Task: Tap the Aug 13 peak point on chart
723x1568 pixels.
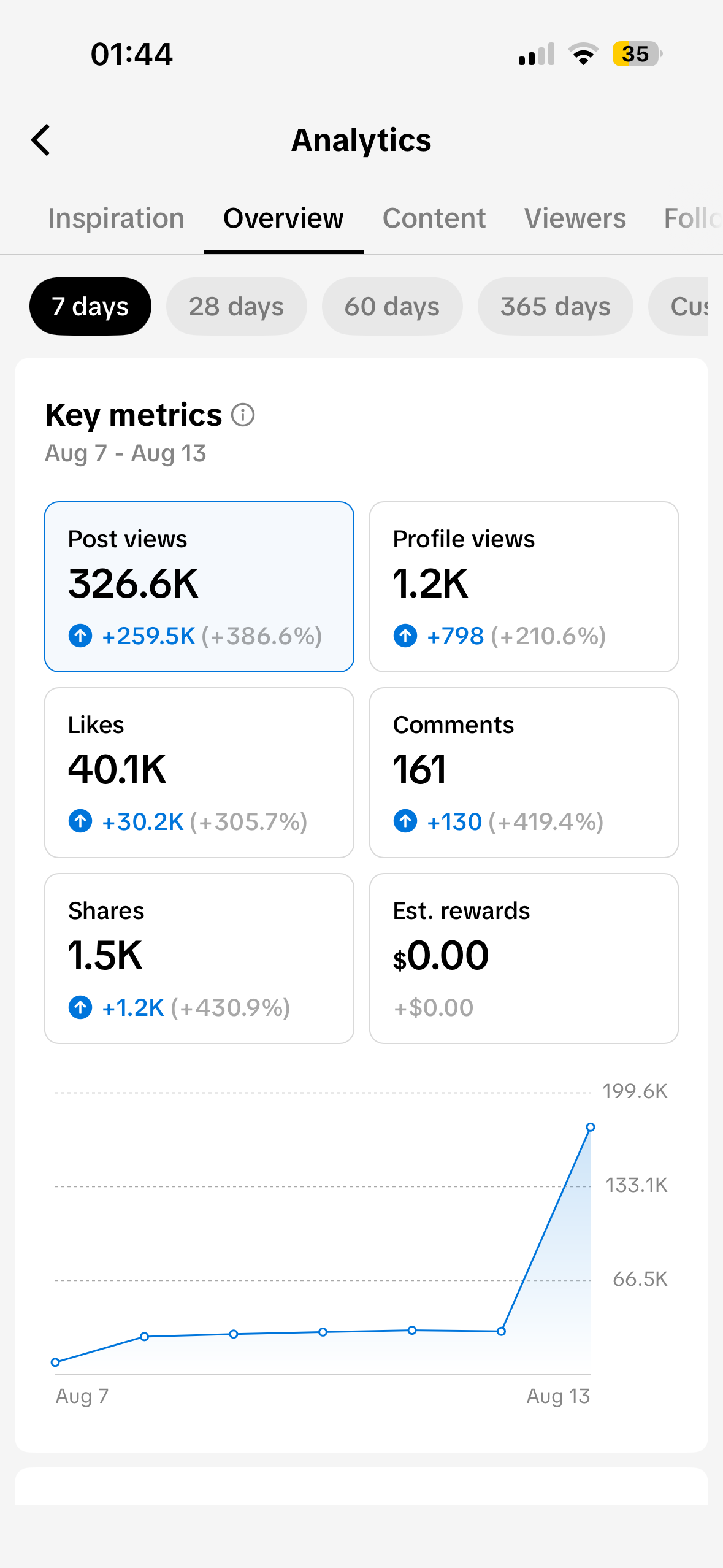Action: (590, 1127)
